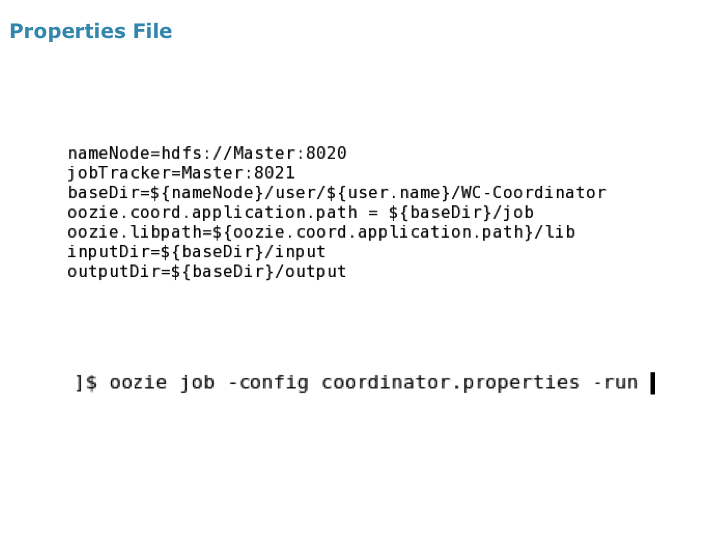This screenshot has width=720, height=540.
Task: Click the ]$ shell prompt
Action: (x=86, y=382)
